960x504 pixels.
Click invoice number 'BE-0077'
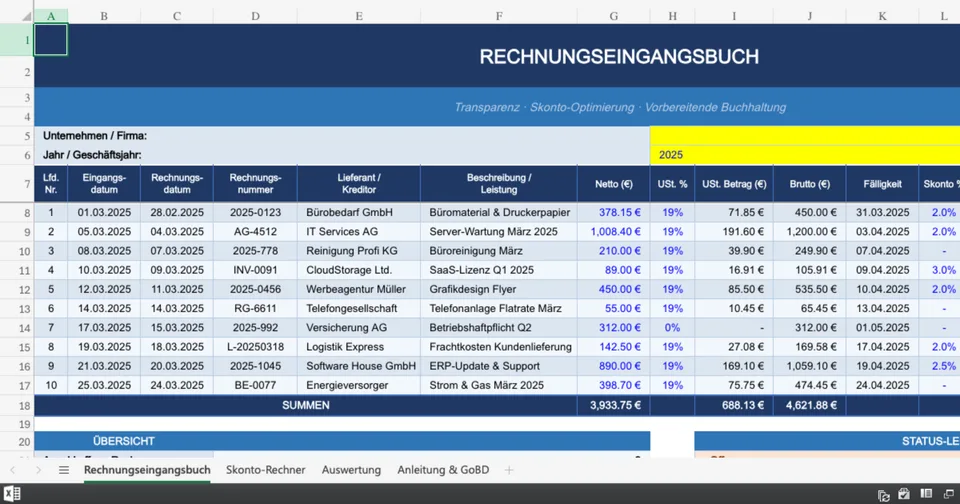[255, 385]
